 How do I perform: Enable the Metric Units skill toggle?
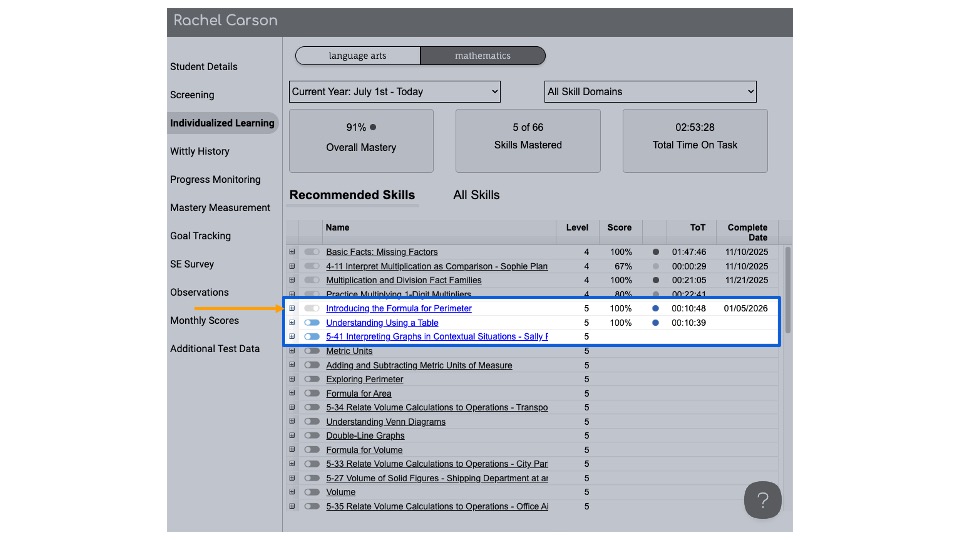point(312,351)
